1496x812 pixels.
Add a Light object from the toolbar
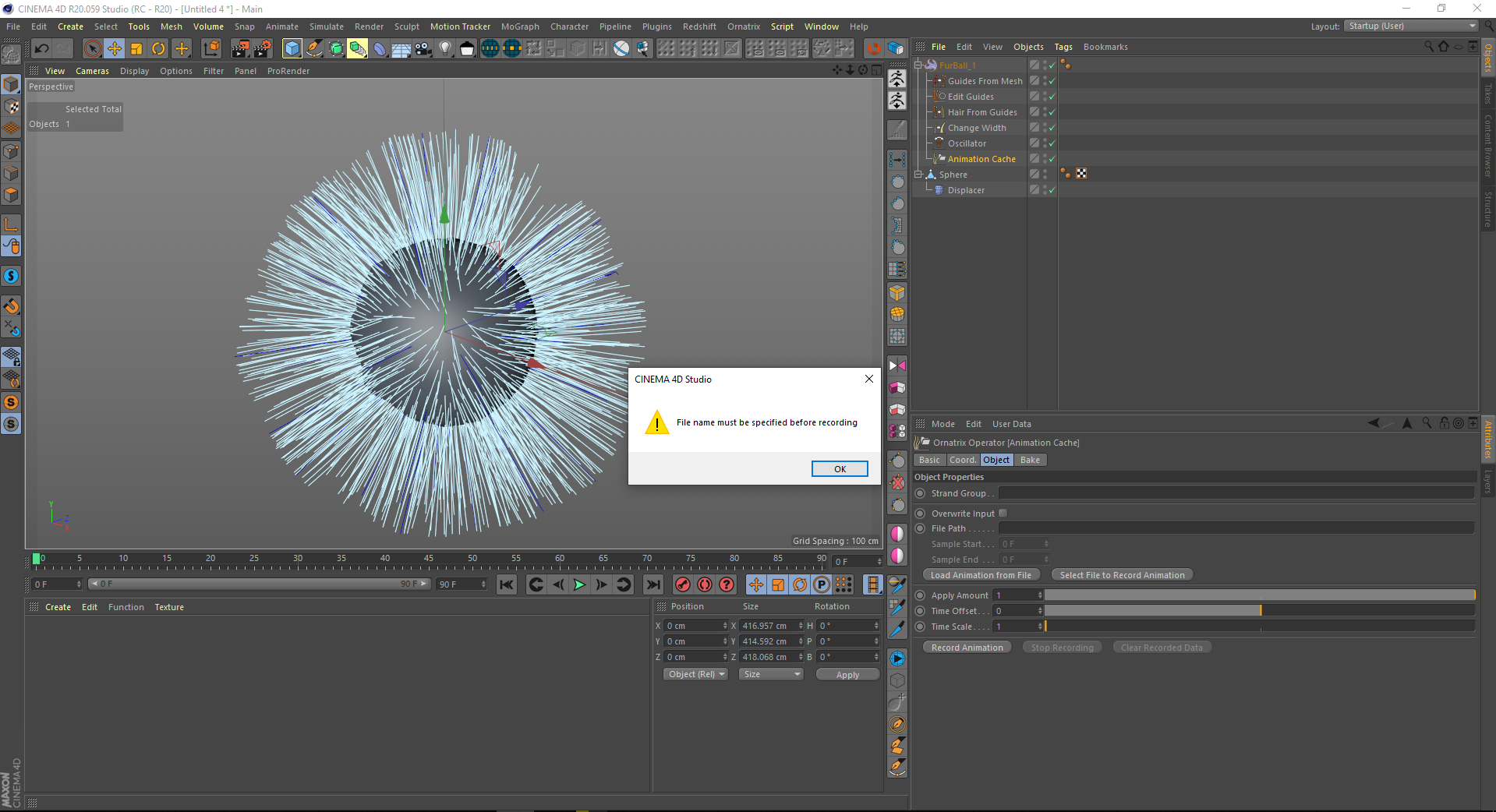click(x=445, y=48)
